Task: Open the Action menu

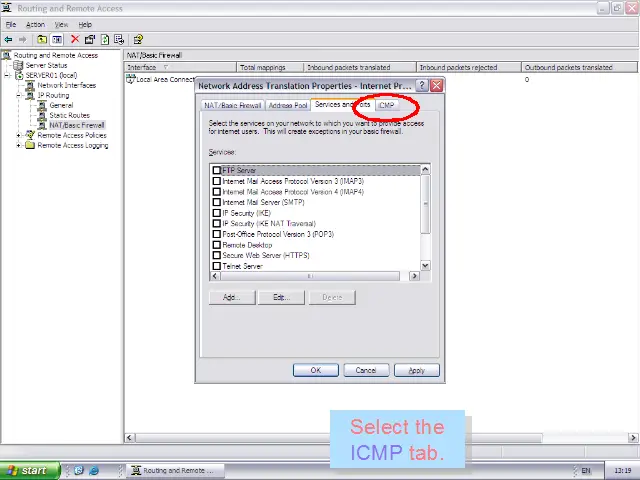Action: coord(35,24)
